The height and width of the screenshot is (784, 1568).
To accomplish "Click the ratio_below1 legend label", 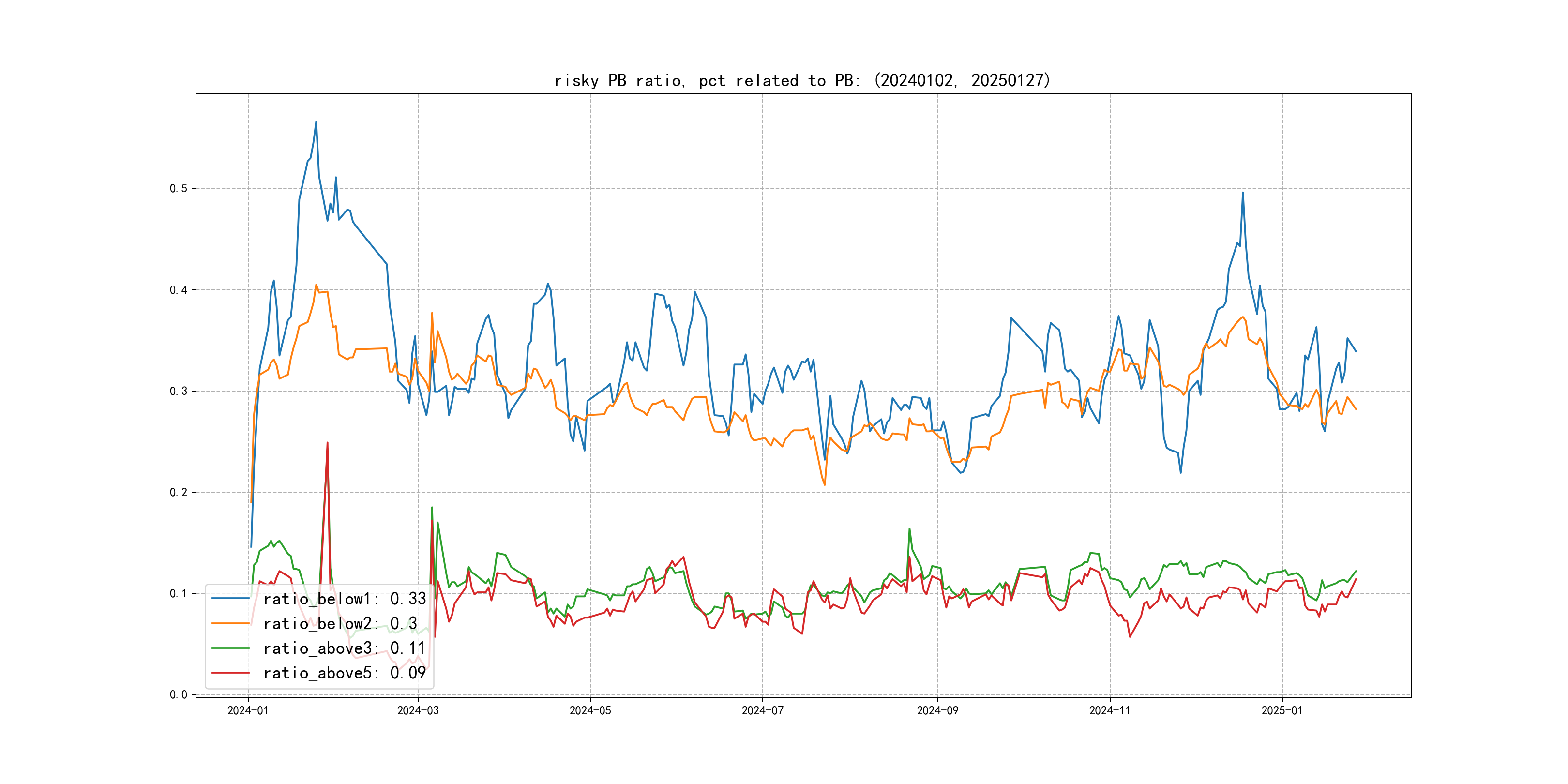I will click(345, 599).
